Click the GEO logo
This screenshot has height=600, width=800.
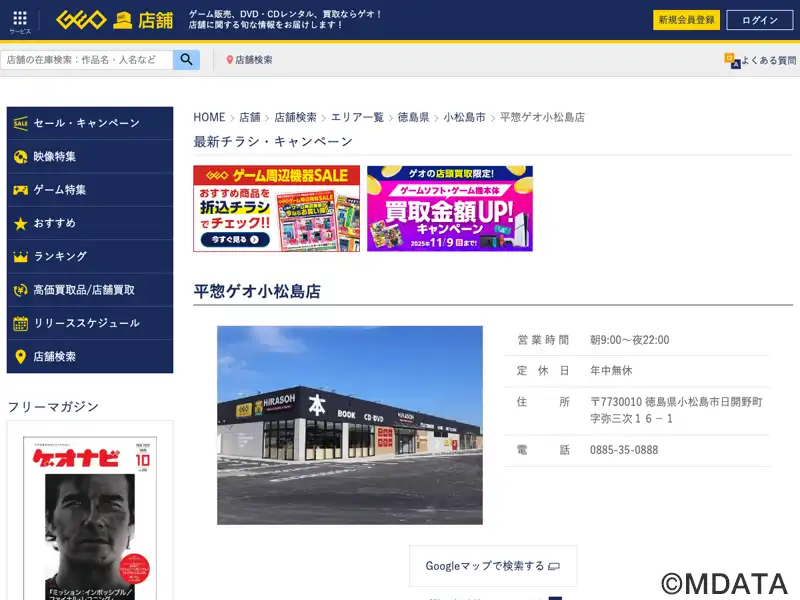tap(81, 20)
